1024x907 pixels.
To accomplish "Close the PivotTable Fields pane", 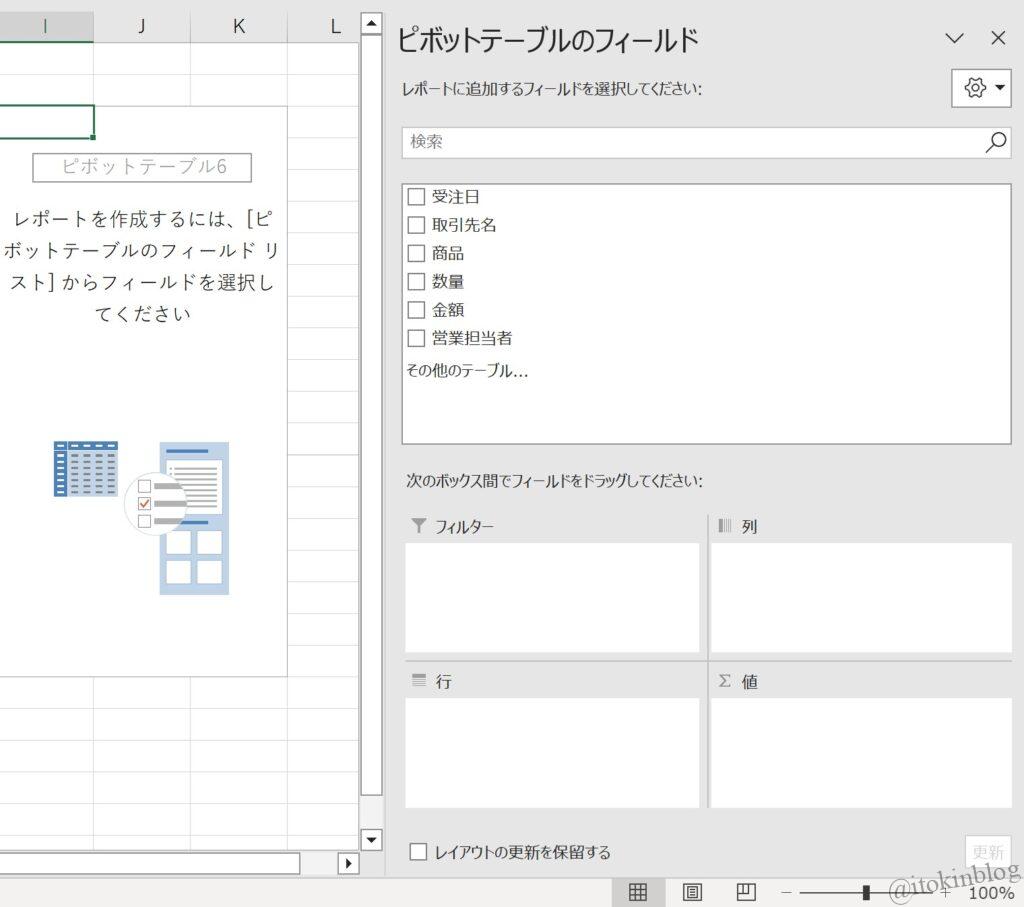I will (x=998, y=38).
